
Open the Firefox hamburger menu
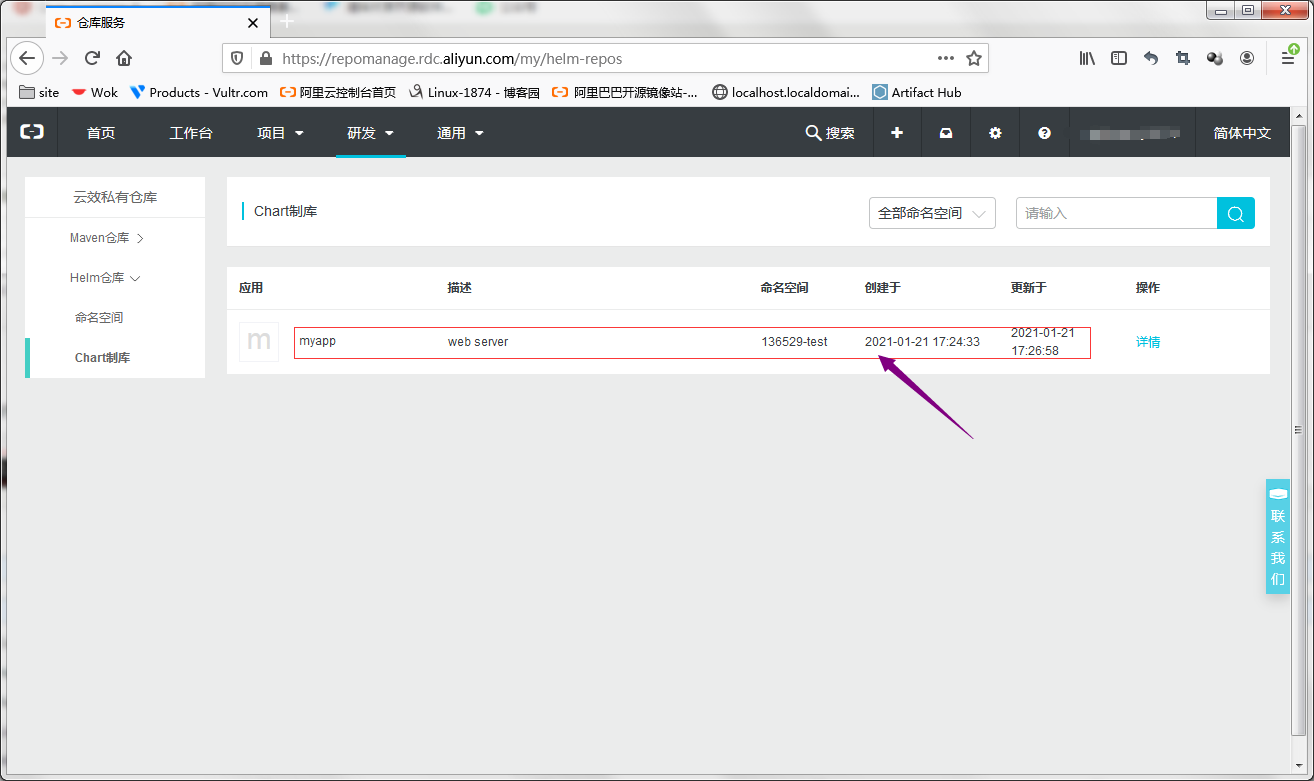pos(1288,58)
